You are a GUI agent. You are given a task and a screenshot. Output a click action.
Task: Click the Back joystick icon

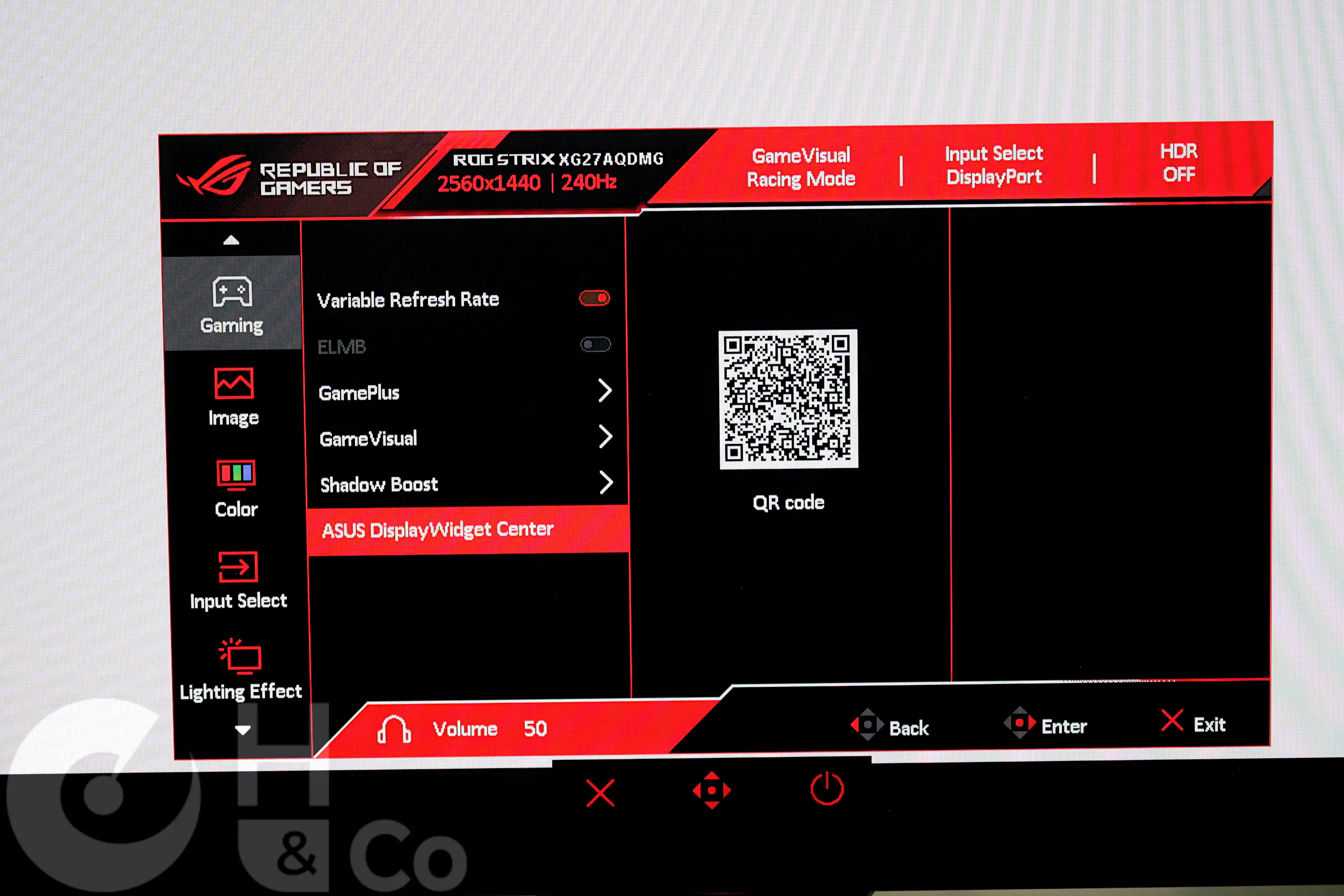pos(867,724)
